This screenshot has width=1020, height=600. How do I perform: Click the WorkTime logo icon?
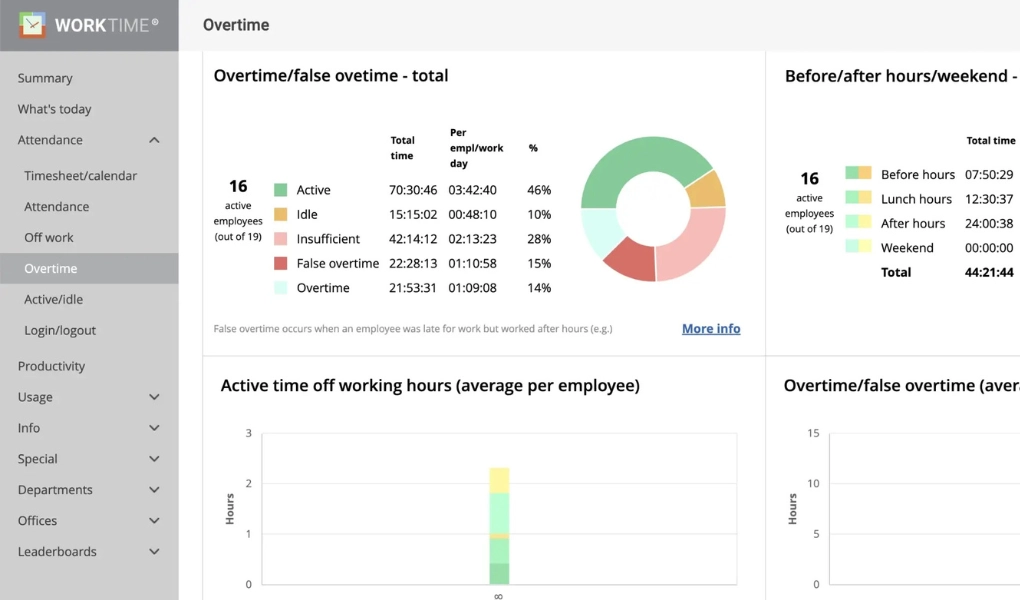click(x=32, y=25)
